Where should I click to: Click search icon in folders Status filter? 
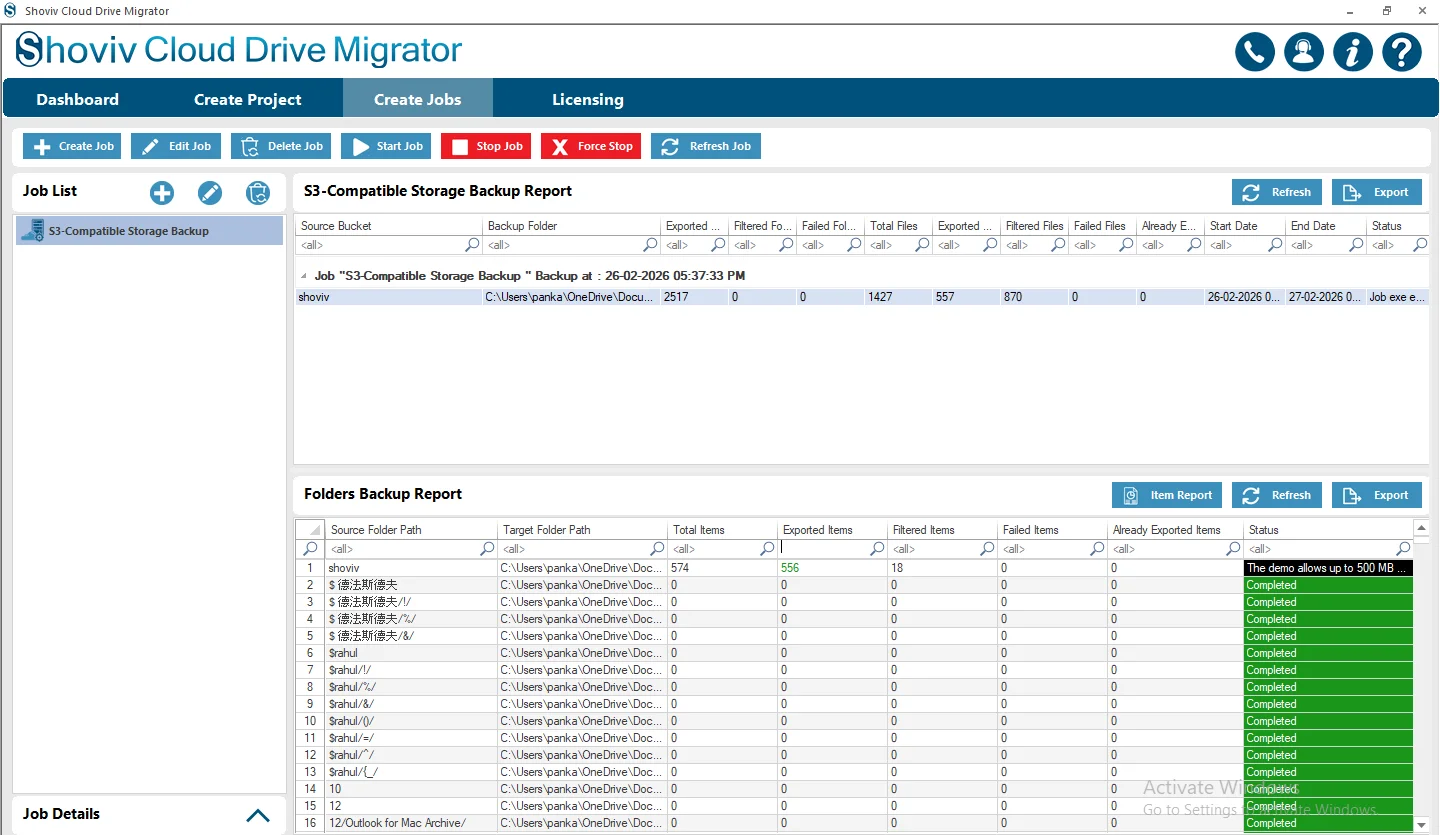click(1403, 549)
